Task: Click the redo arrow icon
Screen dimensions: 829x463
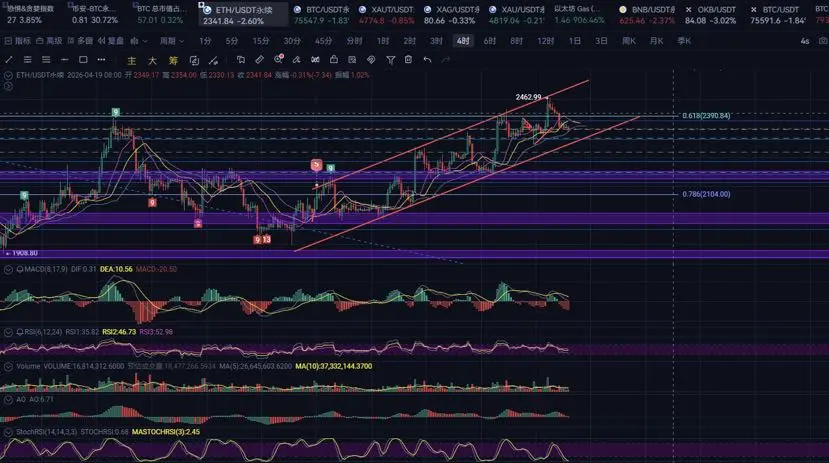Action: click(446, 60)
